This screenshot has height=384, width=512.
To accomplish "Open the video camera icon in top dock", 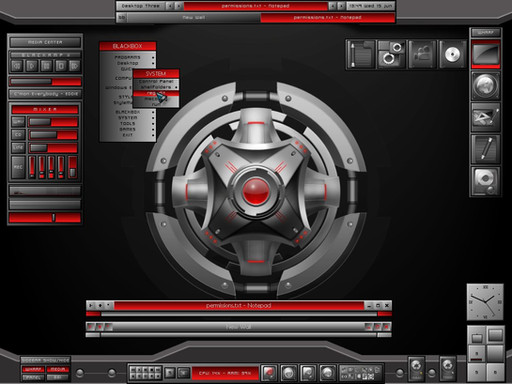I will pos(422,55).
